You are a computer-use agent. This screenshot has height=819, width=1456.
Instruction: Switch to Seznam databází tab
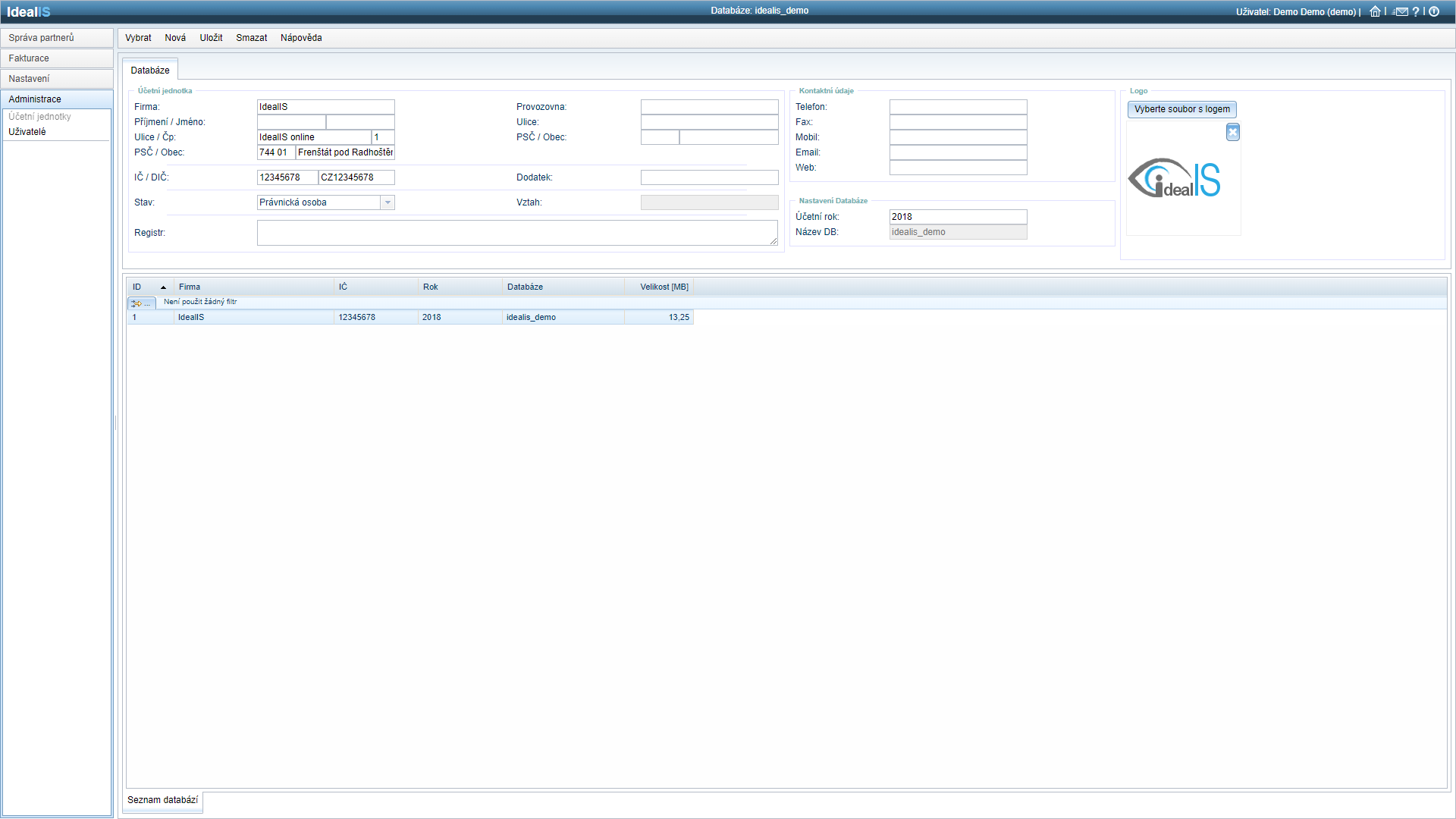click(162, 800)
